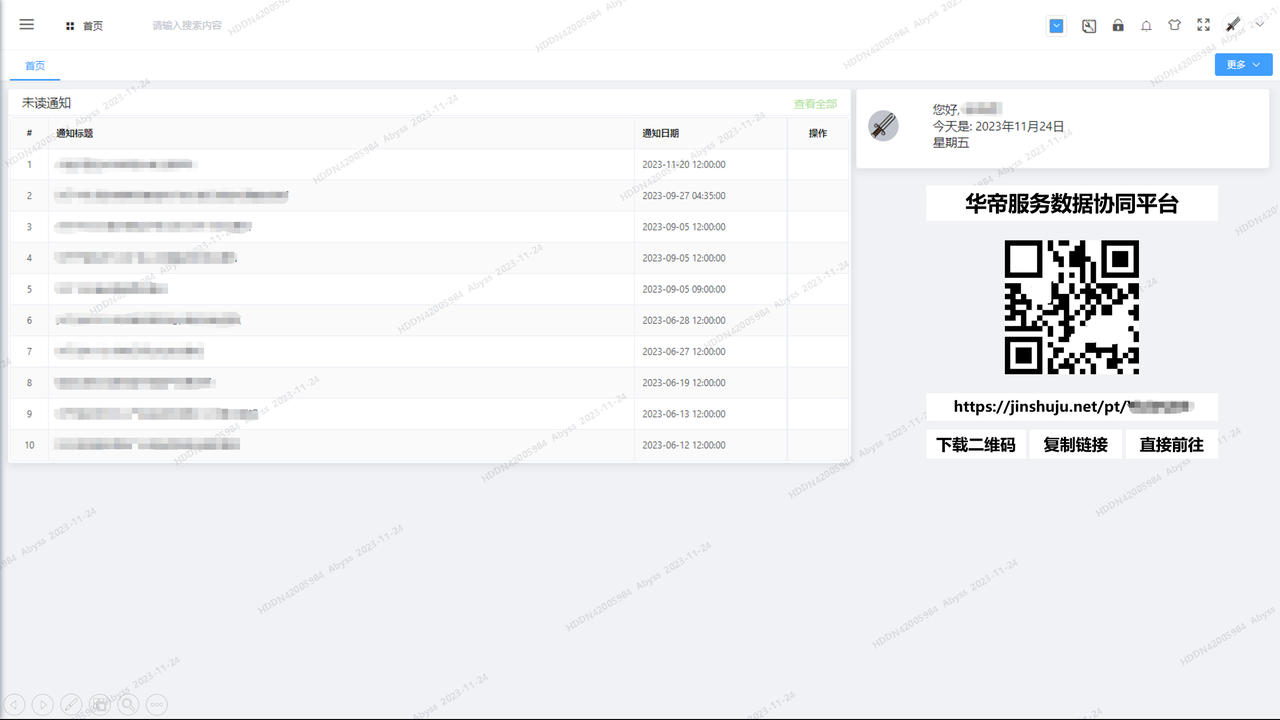Open the notification dated 2023-09-27 04:35:00

429,195
